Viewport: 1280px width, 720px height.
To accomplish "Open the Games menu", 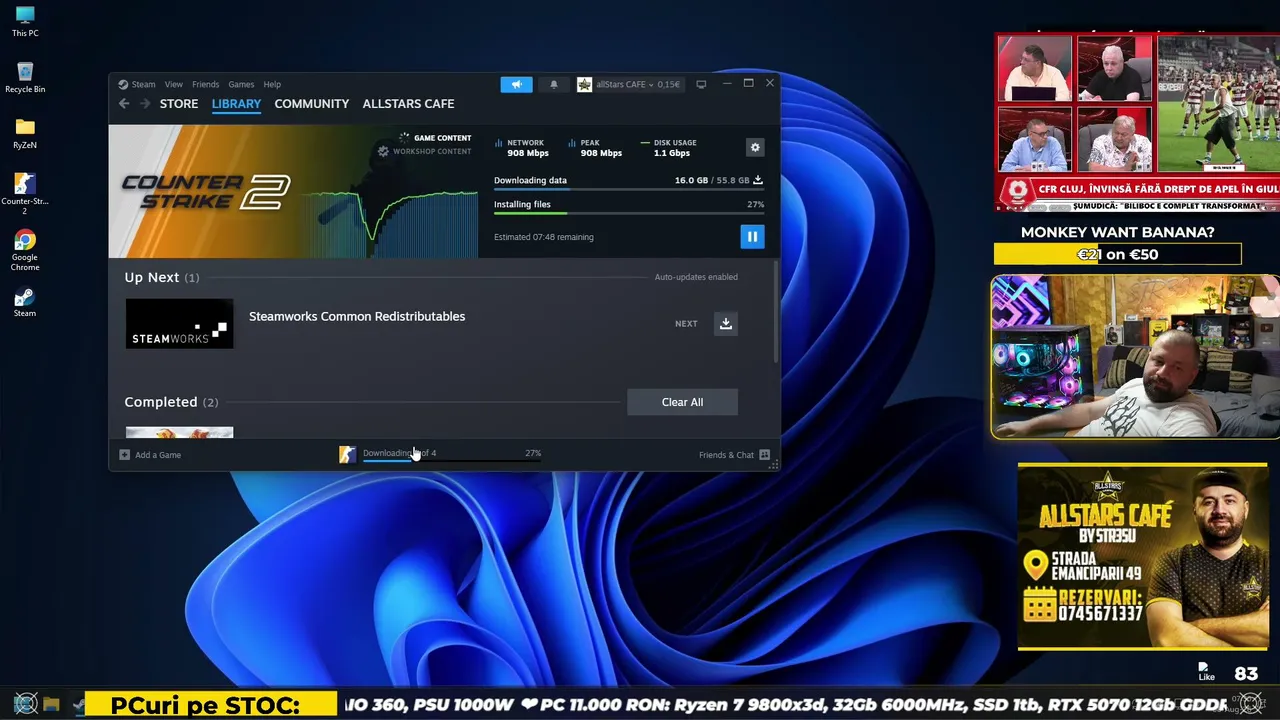I will click(x=241, y=85).
